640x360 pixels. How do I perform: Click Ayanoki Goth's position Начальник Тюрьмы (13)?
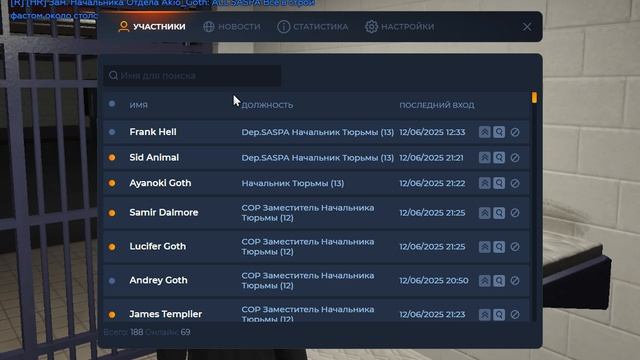[293, 183]
